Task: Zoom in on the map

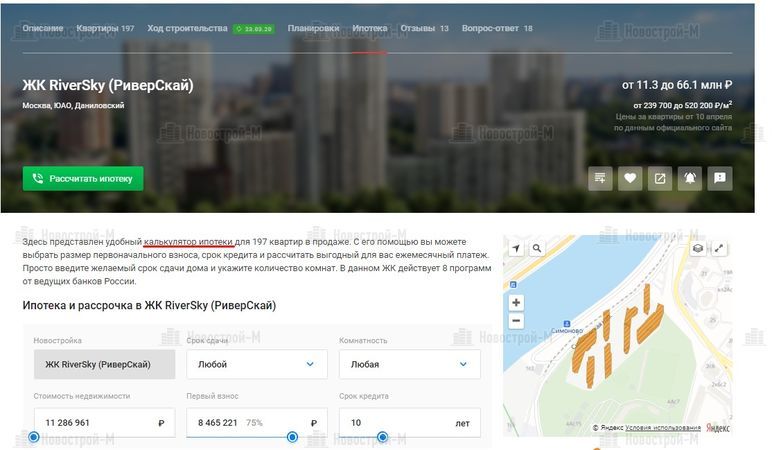Action: (516, 302)
